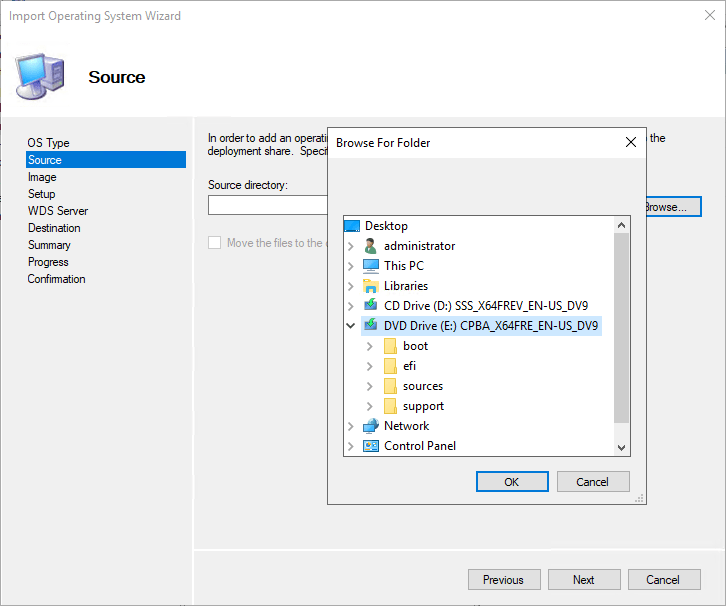Select the Desktop icon at tree root
Screen dimensions: 726x606
(x=352, y=226)
